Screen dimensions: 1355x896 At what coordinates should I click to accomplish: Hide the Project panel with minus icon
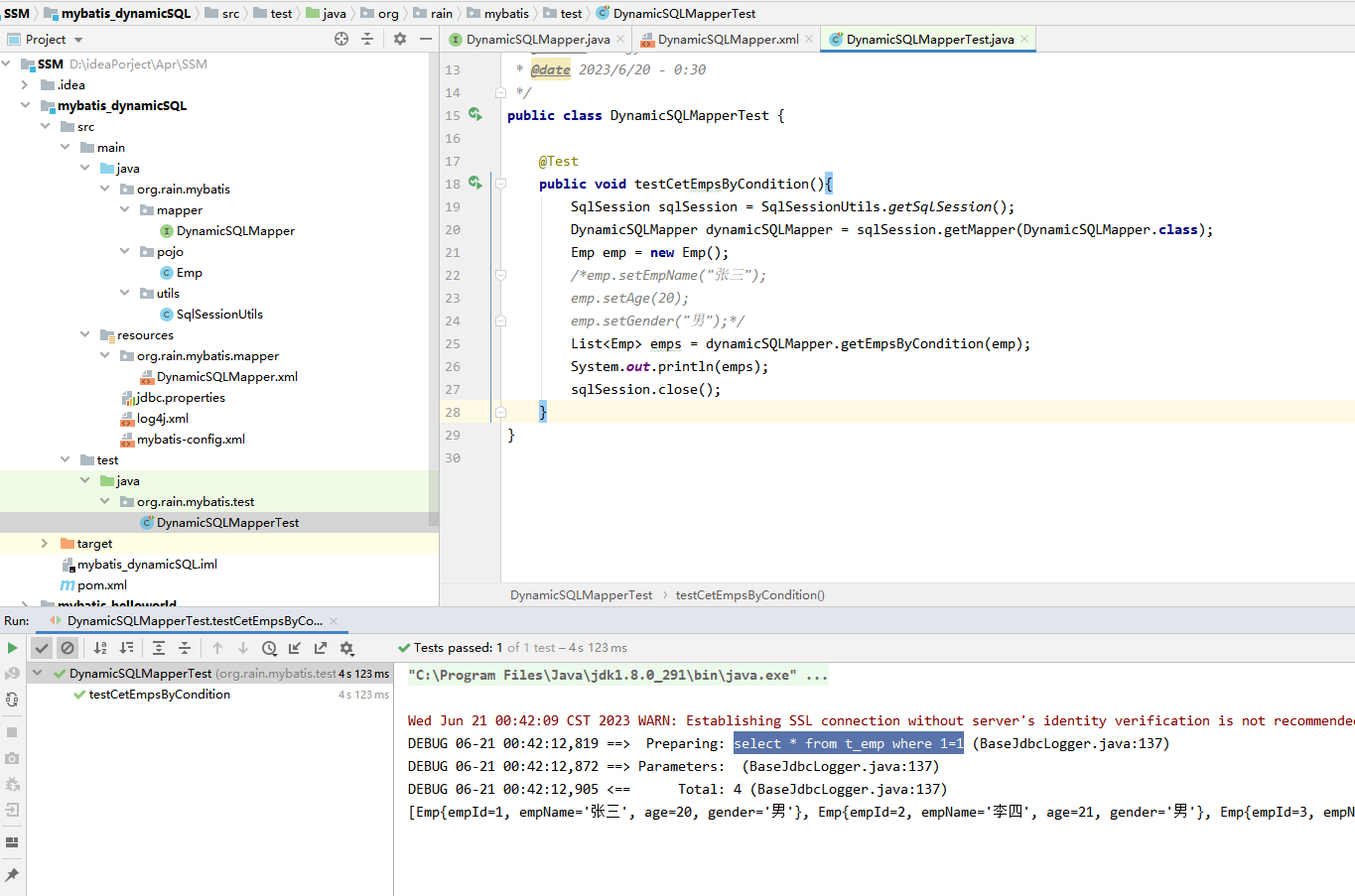pos(426,39)
